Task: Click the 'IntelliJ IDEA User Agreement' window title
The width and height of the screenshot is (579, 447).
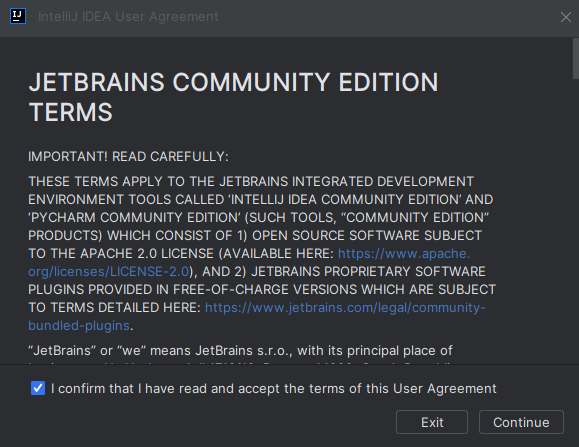Action: (x=128, y=17)
